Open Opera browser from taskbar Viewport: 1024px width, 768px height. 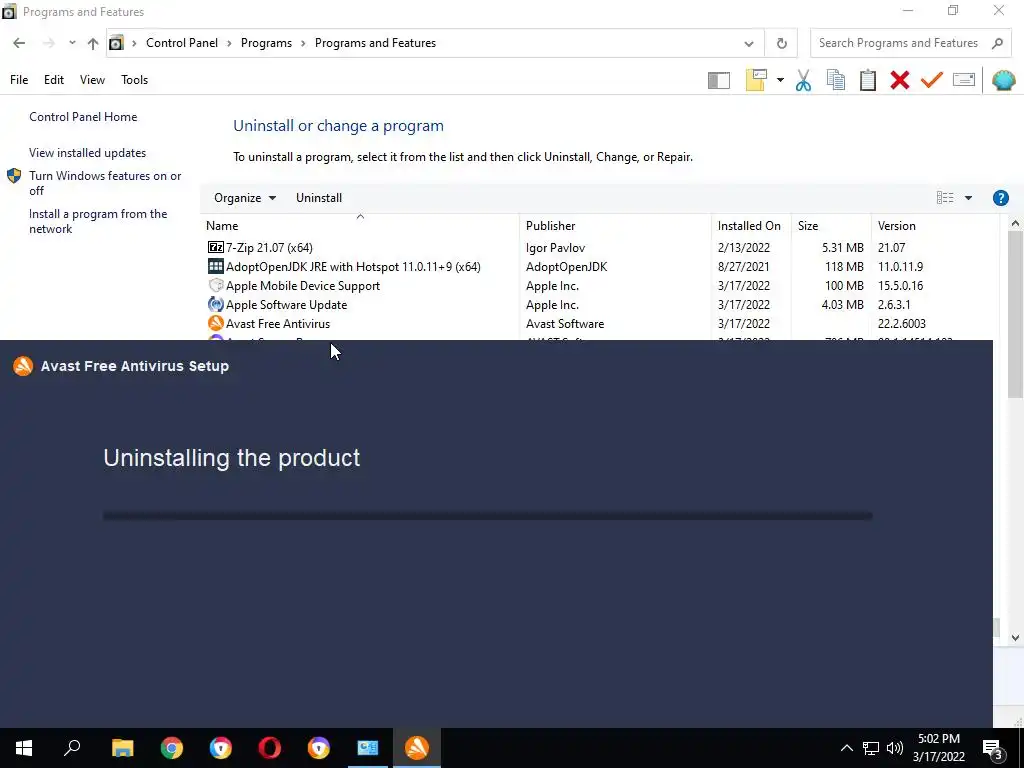[x=269, y=748]
